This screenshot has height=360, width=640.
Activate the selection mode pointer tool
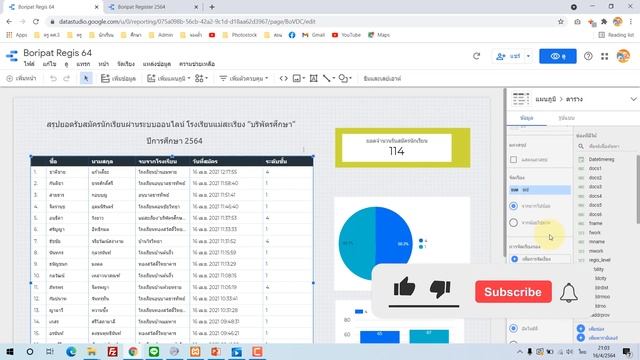[x=86, y=78]
